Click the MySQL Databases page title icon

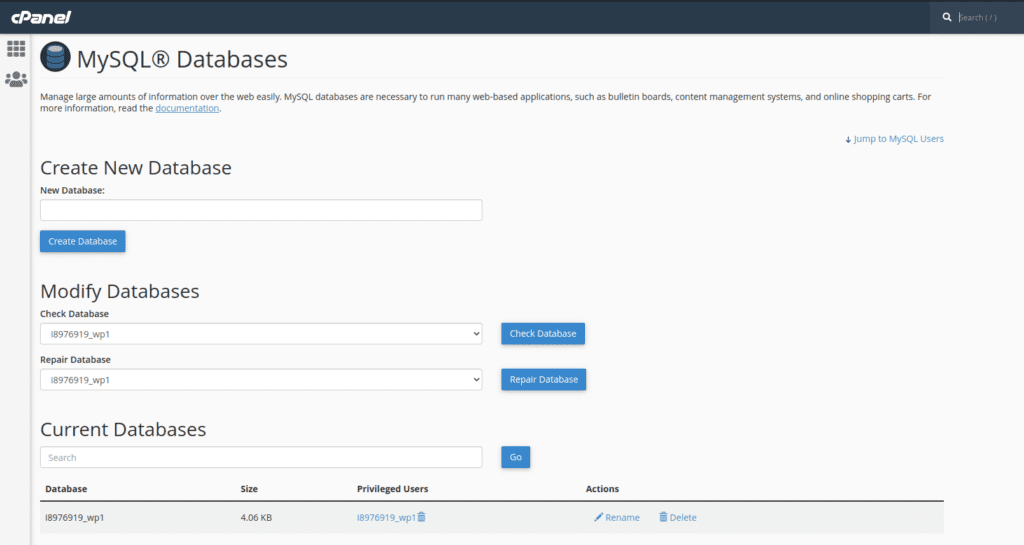pos(55,58)
